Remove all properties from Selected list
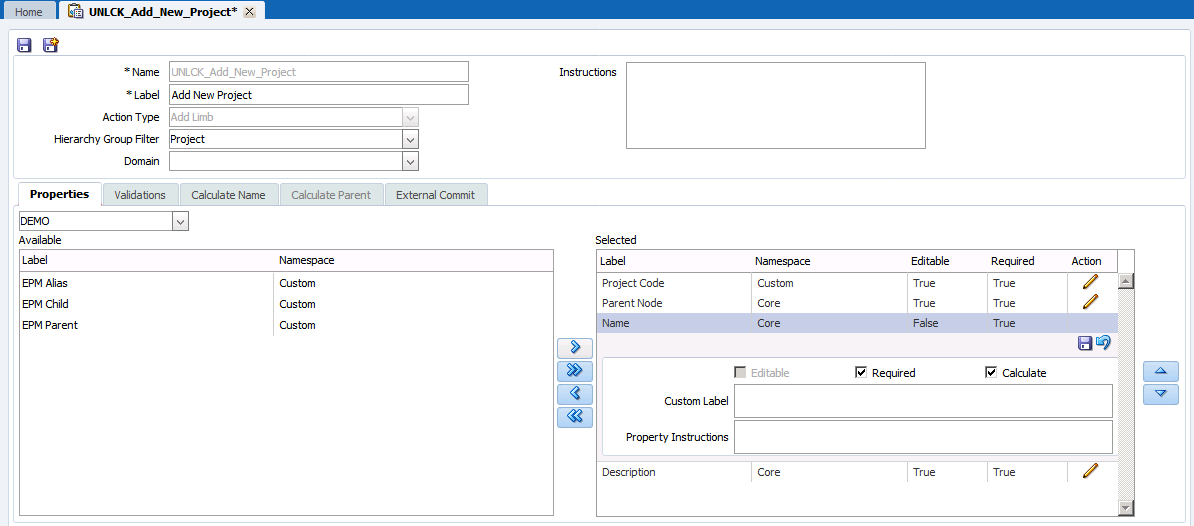Viewport: 1194px width, 526px height. (574, 417)
